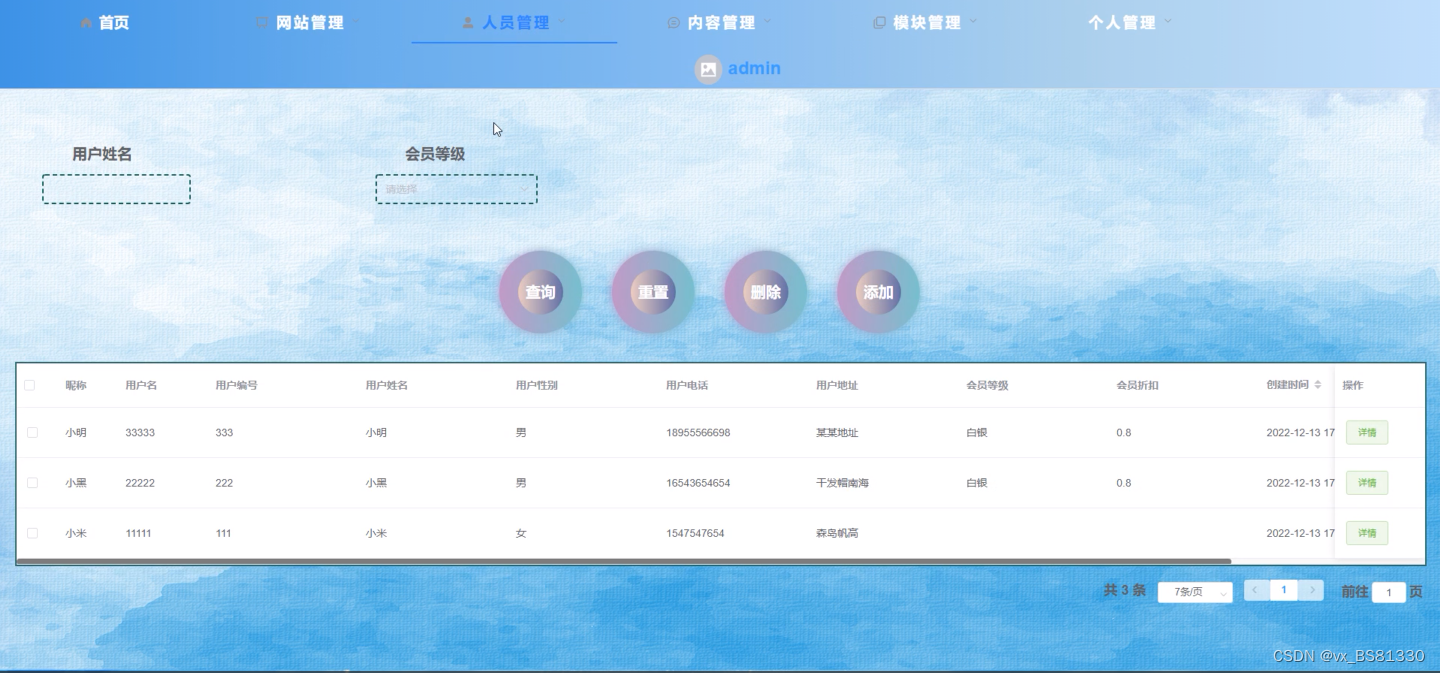Open 详情 for user 33333
The image size is (1440, 673).
click(1367, 433)
